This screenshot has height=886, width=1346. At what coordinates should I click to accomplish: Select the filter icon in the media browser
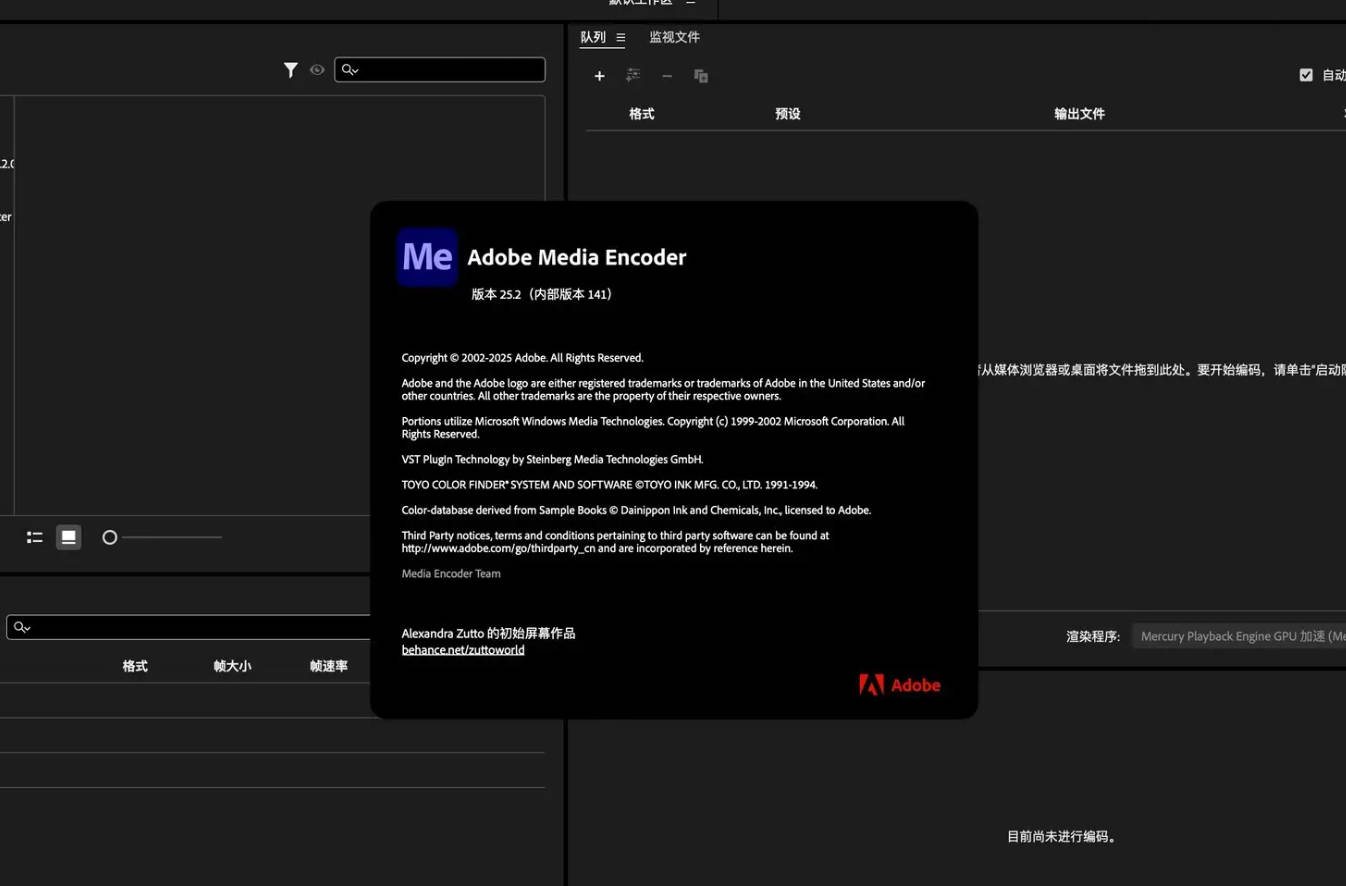click(x=291, y=69)
